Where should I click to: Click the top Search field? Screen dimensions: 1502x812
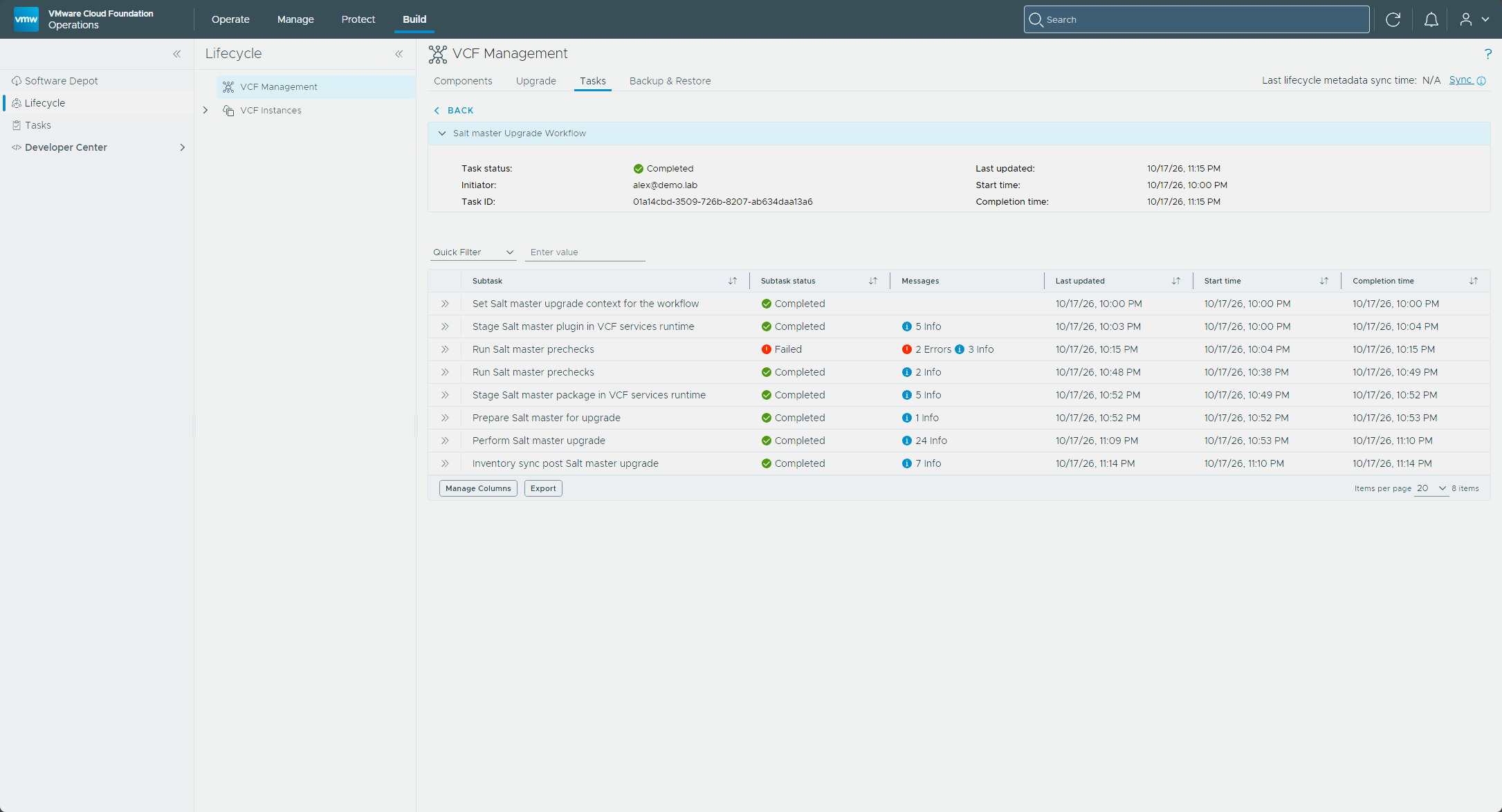tap(1196, 19)
